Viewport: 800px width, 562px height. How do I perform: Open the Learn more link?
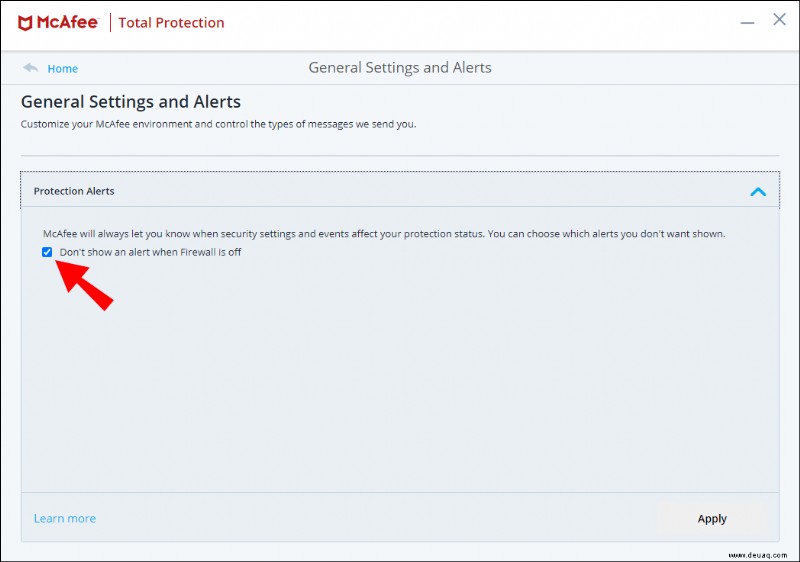[x=65, y=519]
